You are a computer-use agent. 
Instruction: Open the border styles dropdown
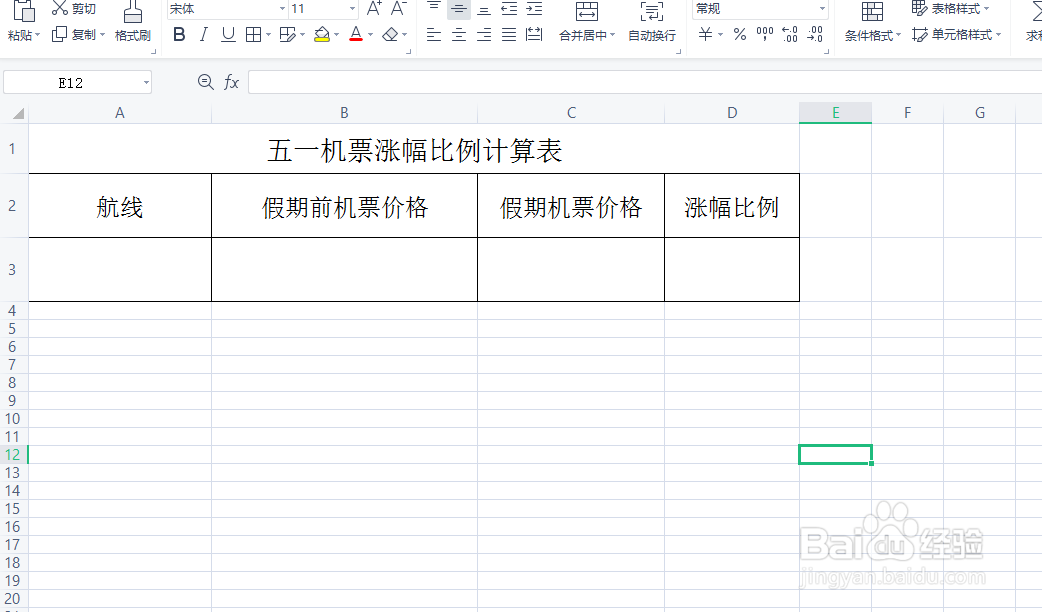click(253, 33)
